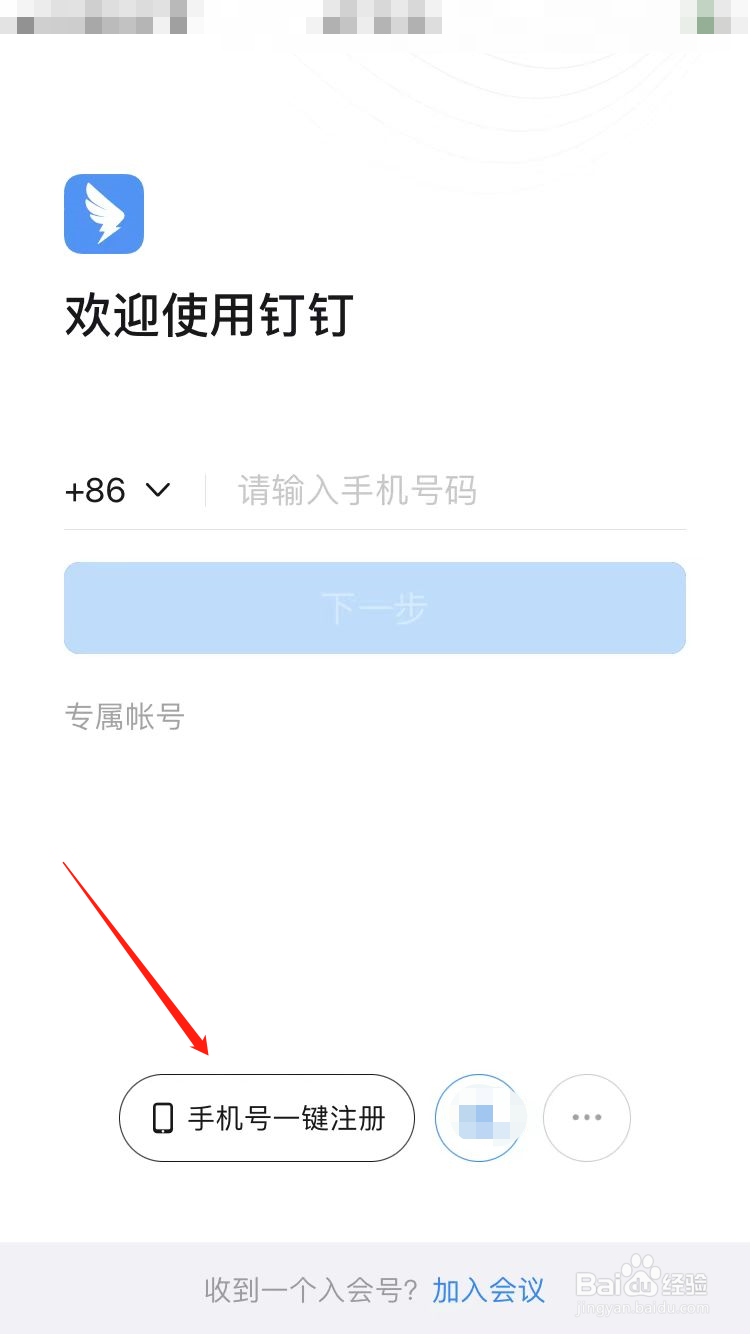Viewport: 750px width, 1334px height.
Task: Open more login options via ellipsis circle
Action: pyautogui.click(x=587, y=1118)
